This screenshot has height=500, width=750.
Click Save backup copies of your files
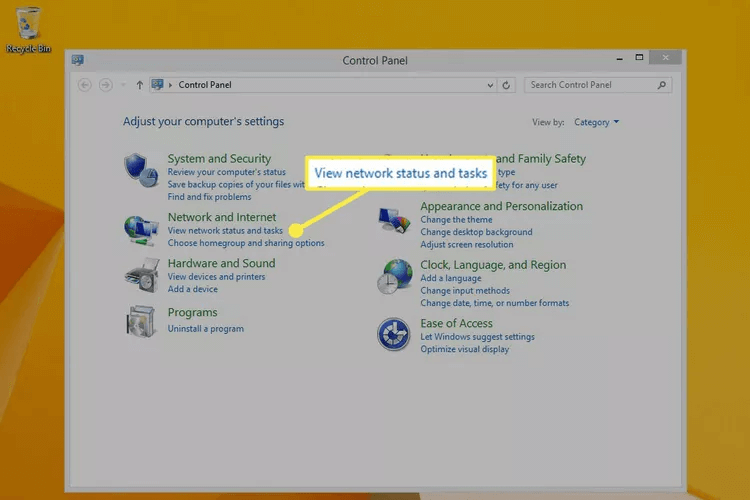[236, 184]
